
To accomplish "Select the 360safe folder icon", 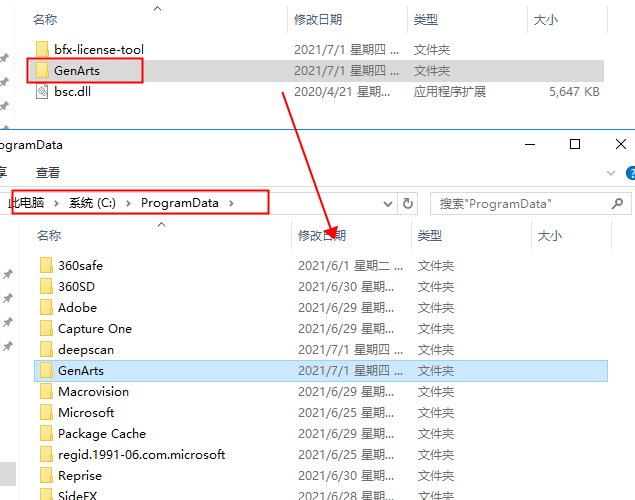I will (46, 266).
